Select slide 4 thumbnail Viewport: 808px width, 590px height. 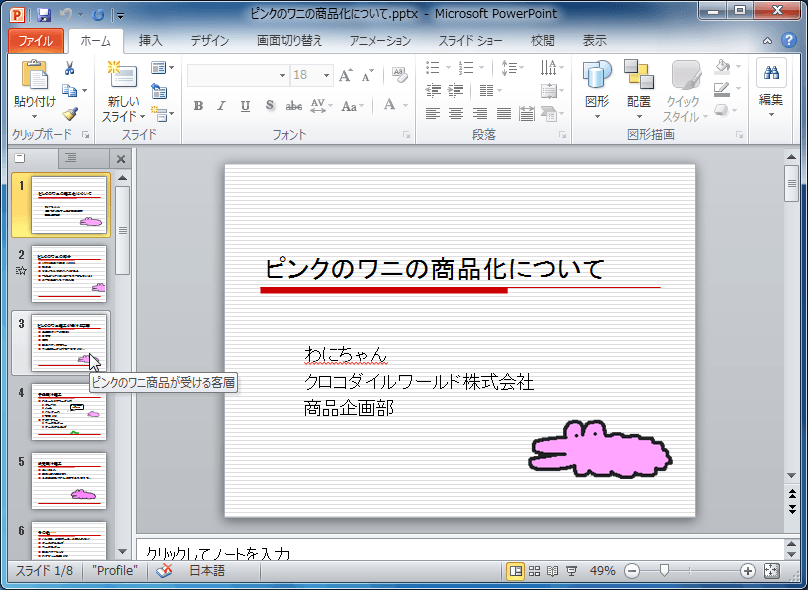[69, 411]
